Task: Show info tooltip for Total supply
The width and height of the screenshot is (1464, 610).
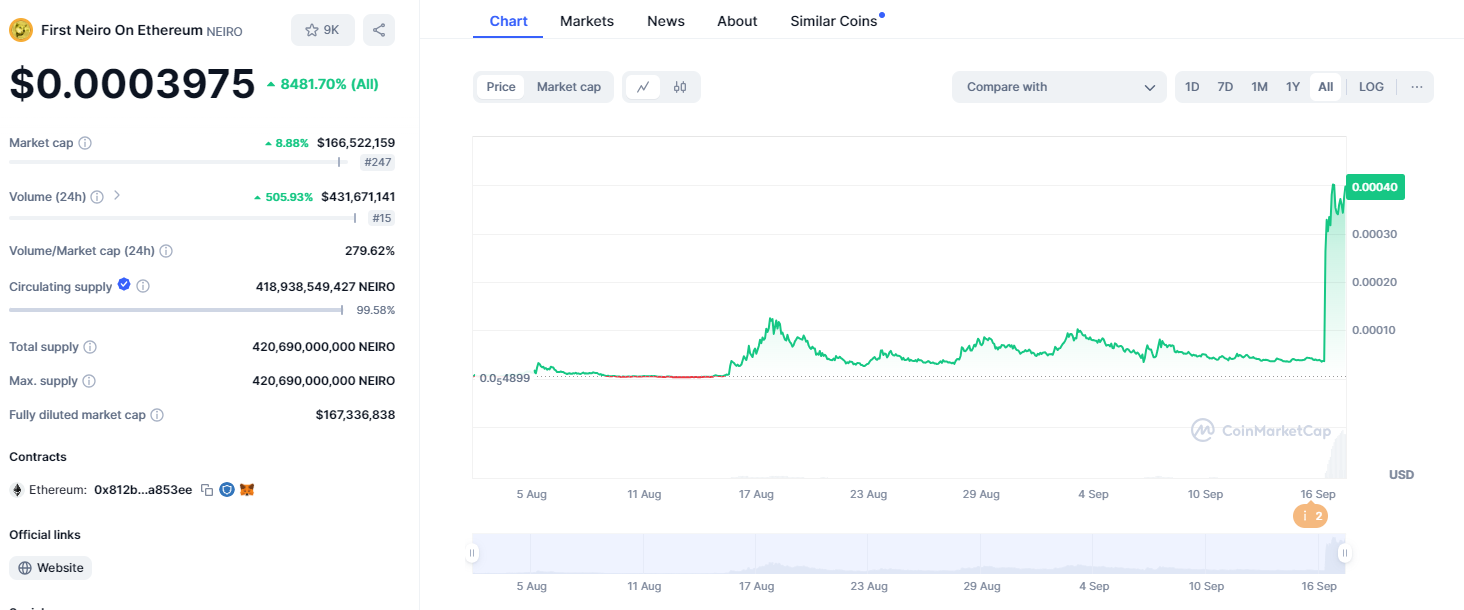Action: pyautogui.click(x=90, y=347)
